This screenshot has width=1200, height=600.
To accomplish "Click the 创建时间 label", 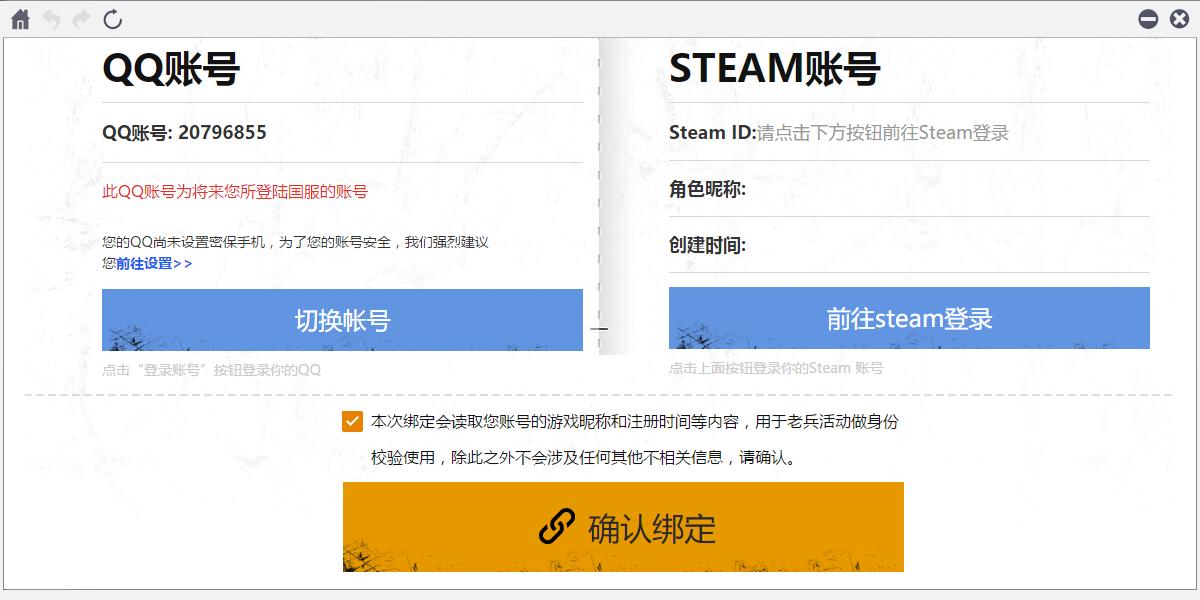I will pos(708,245).
